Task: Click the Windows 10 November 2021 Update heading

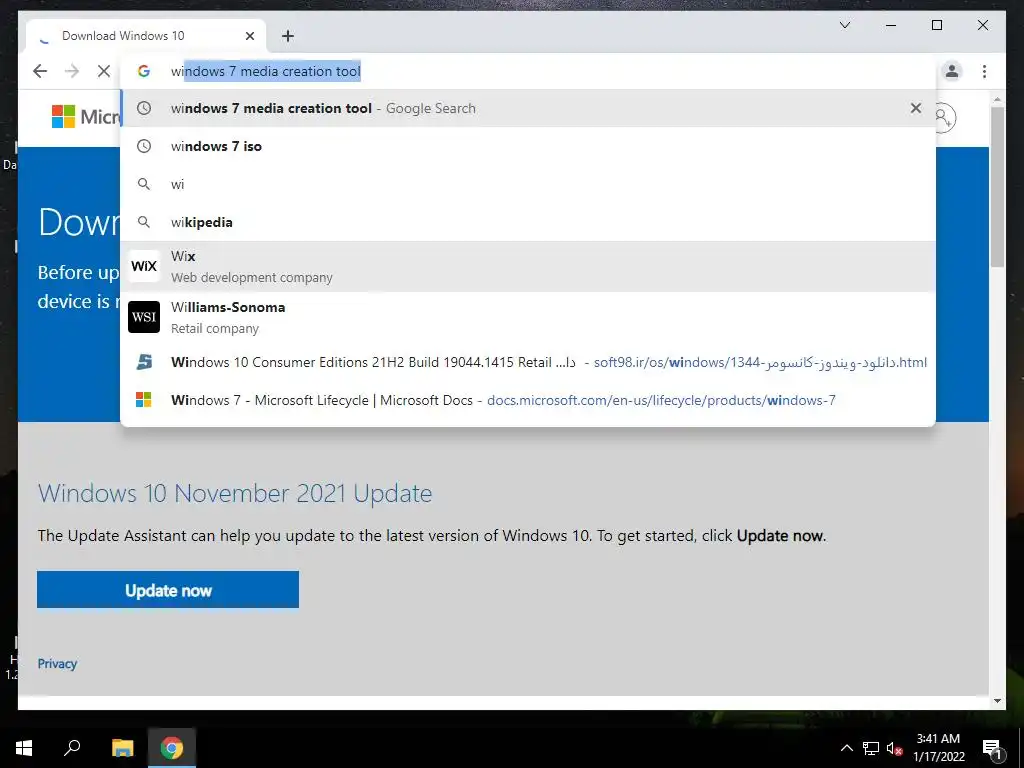Action: 235,493
